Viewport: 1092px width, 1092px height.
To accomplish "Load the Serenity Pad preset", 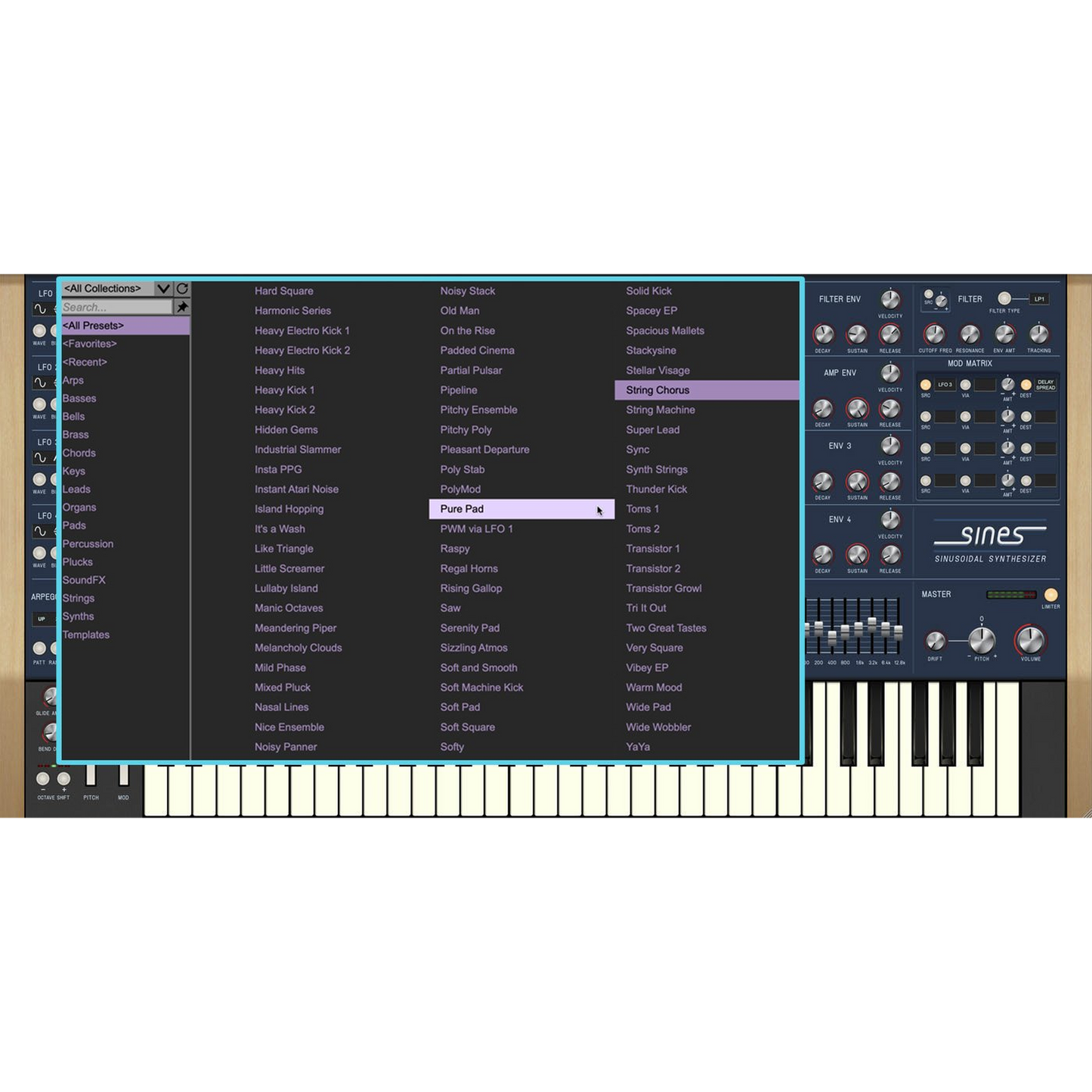I will pyautogui.click(x=469, y=628).
